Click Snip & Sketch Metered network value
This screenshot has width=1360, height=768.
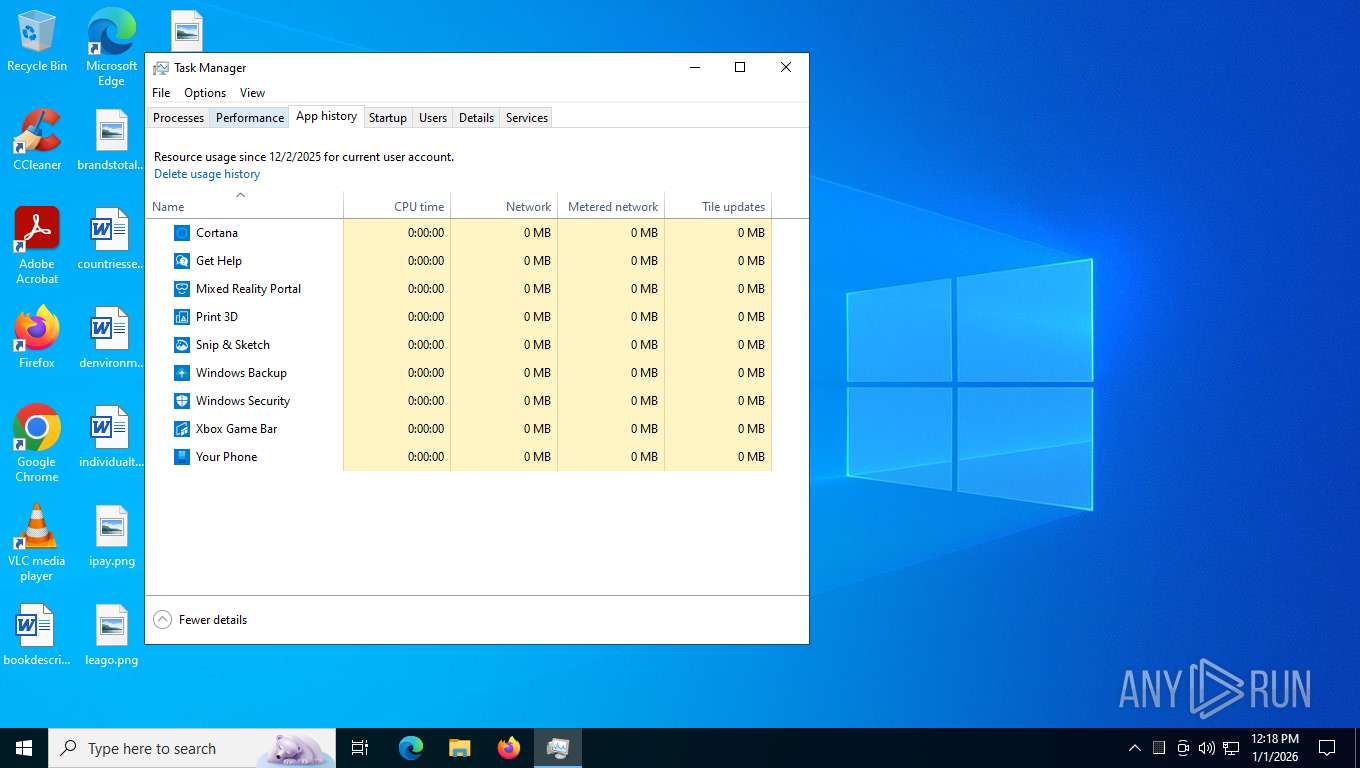click(x=644, y=345)
